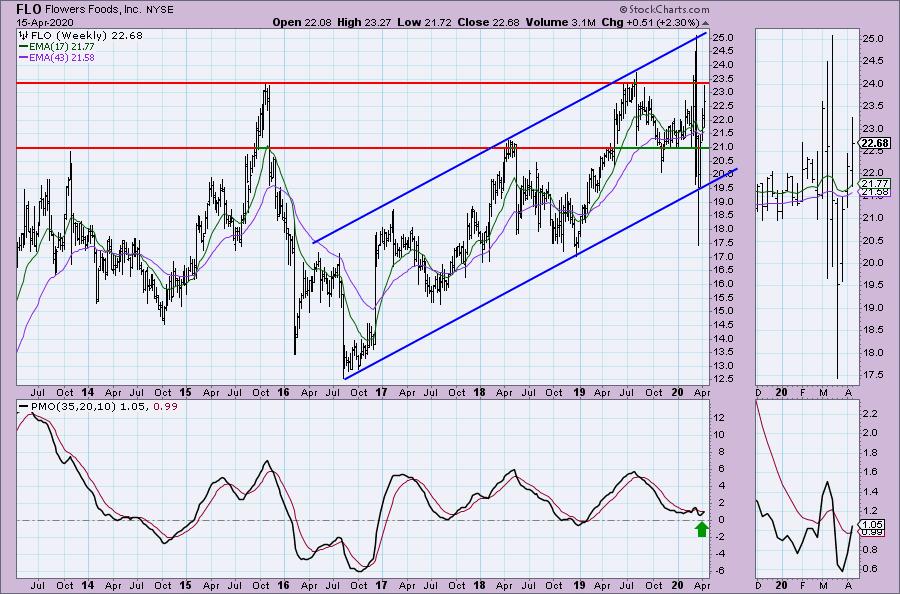Image resolution: width=900 pixels, height=594 pixels.
Task: Select the purple EMA(43) legend line swatch
Action: pyautogui.click(x=24, y=58)
